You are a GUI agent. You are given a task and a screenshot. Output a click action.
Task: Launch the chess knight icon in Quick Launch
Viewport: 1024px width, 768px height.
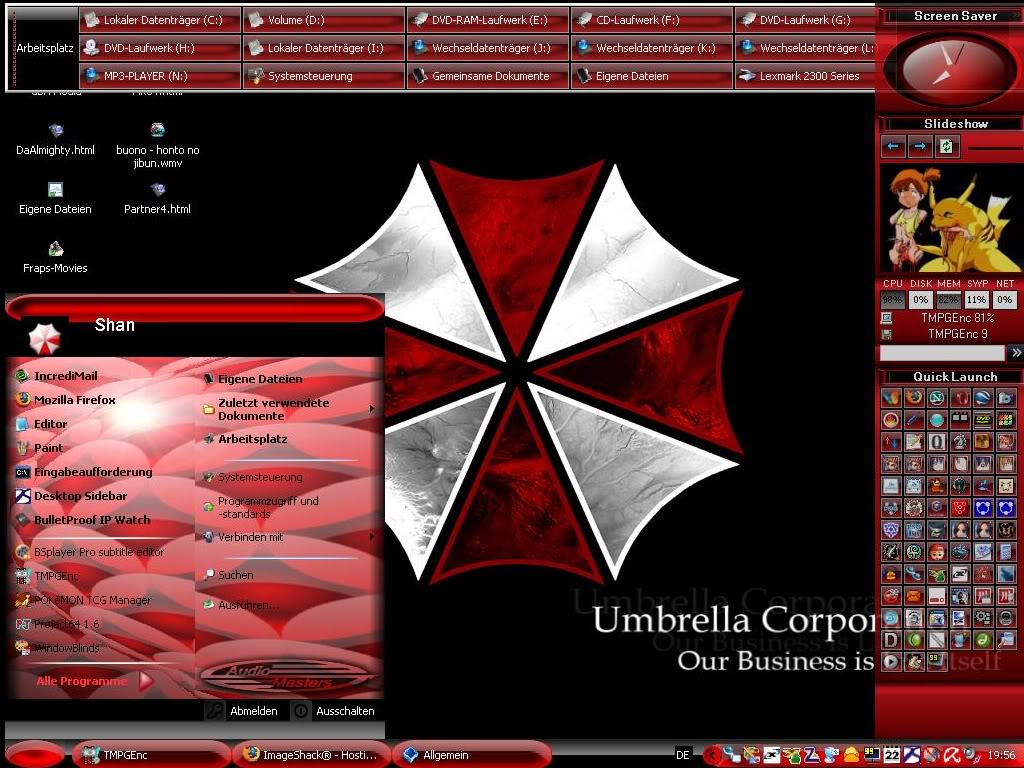960,441
